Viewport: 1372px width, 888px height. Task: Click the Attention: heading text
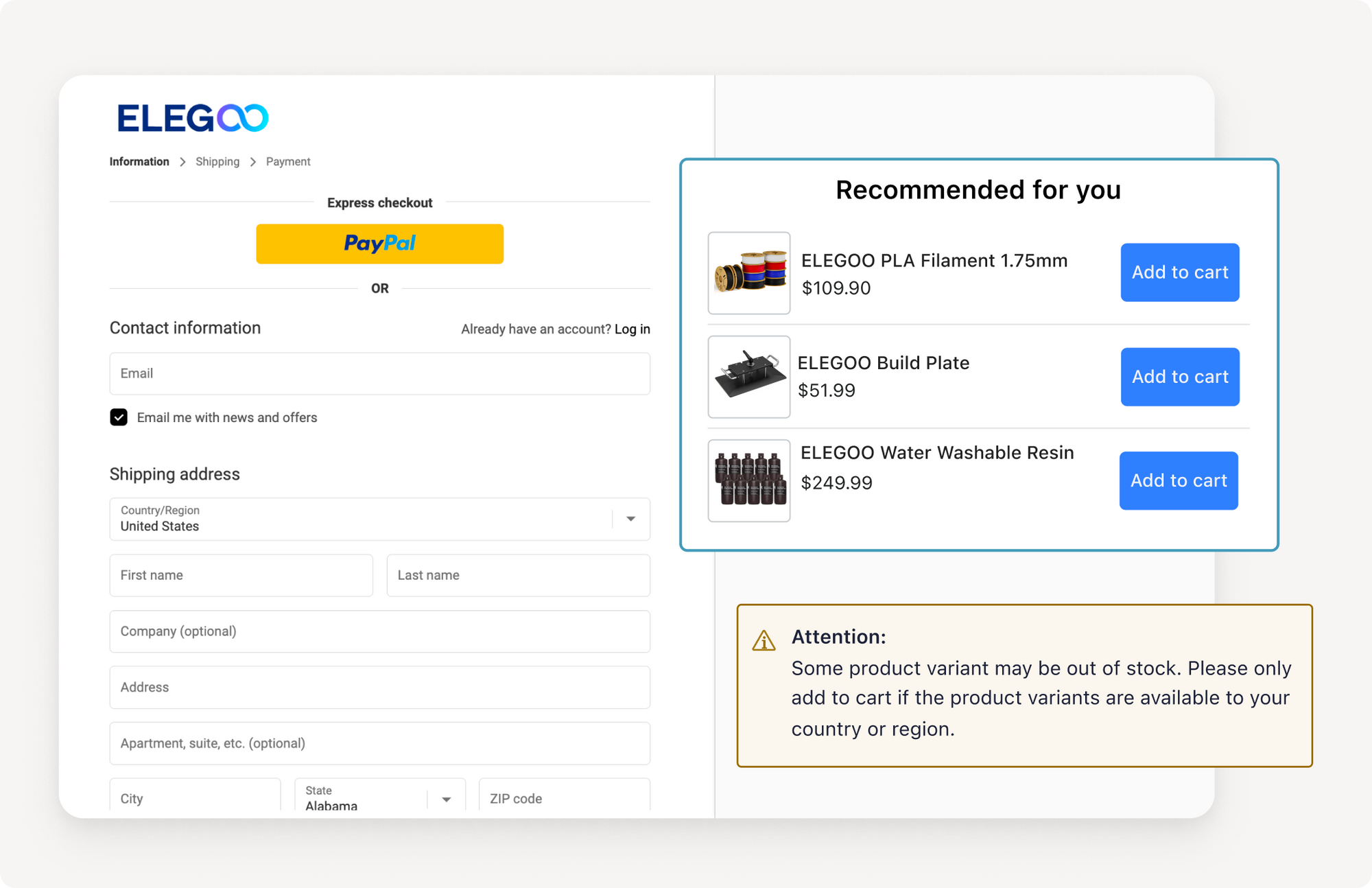tap(838, 637)
